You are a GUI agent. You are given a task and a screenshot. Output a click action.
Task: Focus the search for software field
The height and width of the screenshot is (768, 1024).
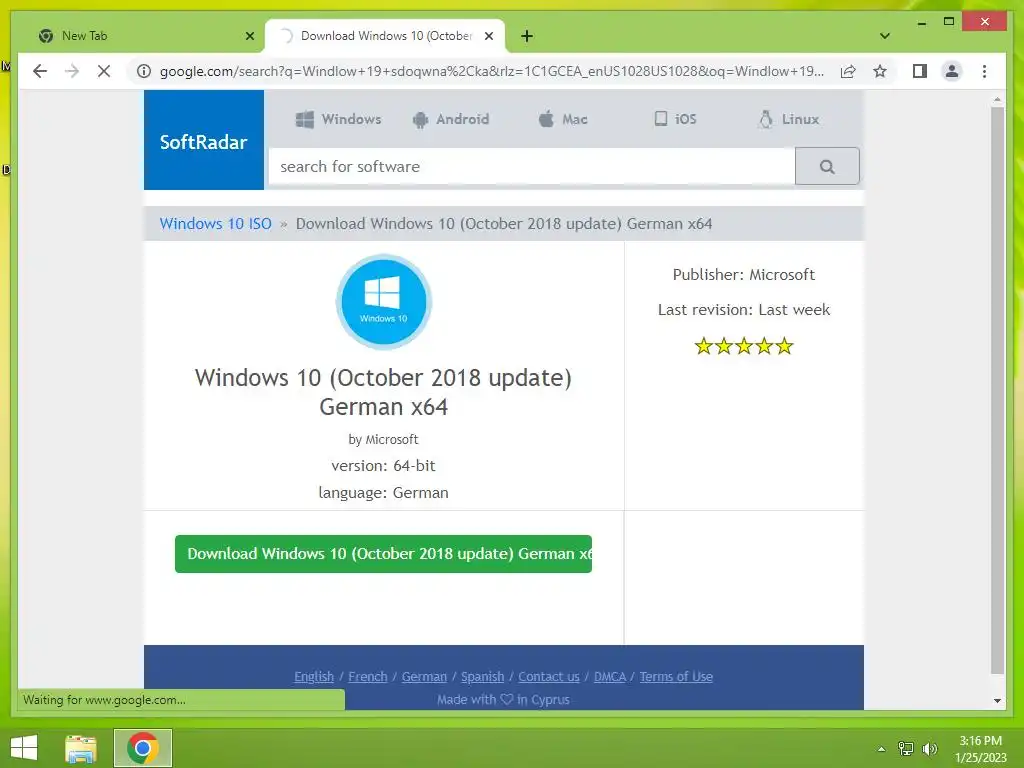coord(532,167)
